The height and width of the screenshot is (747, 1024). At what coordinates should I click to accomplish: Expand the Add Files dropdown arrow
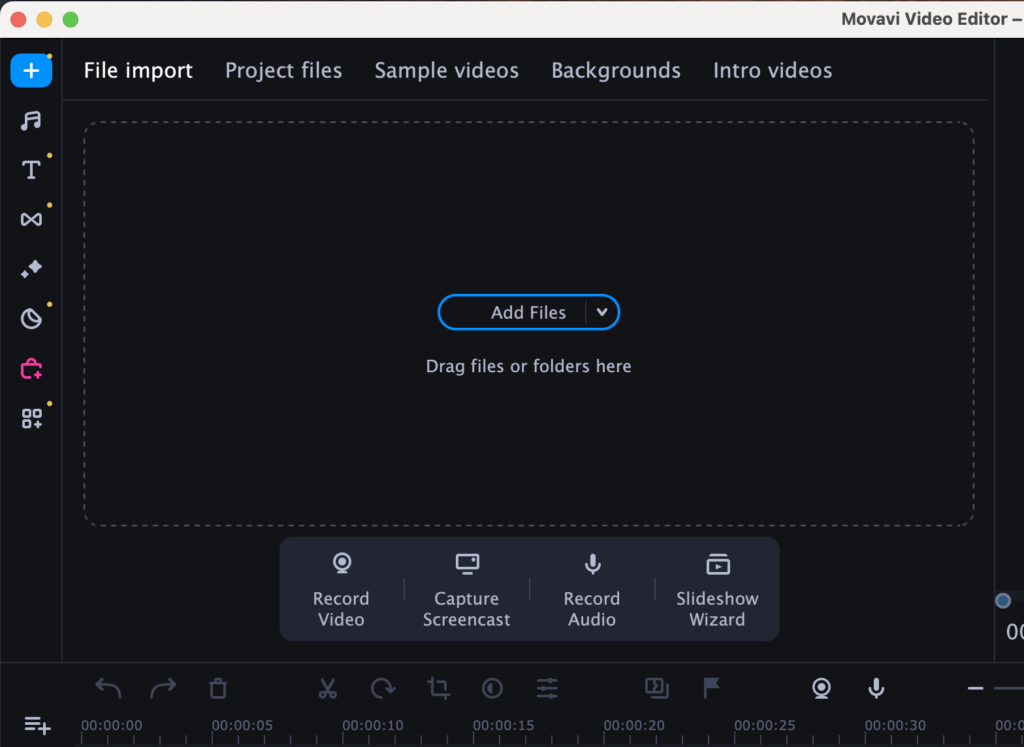point(602,312)
